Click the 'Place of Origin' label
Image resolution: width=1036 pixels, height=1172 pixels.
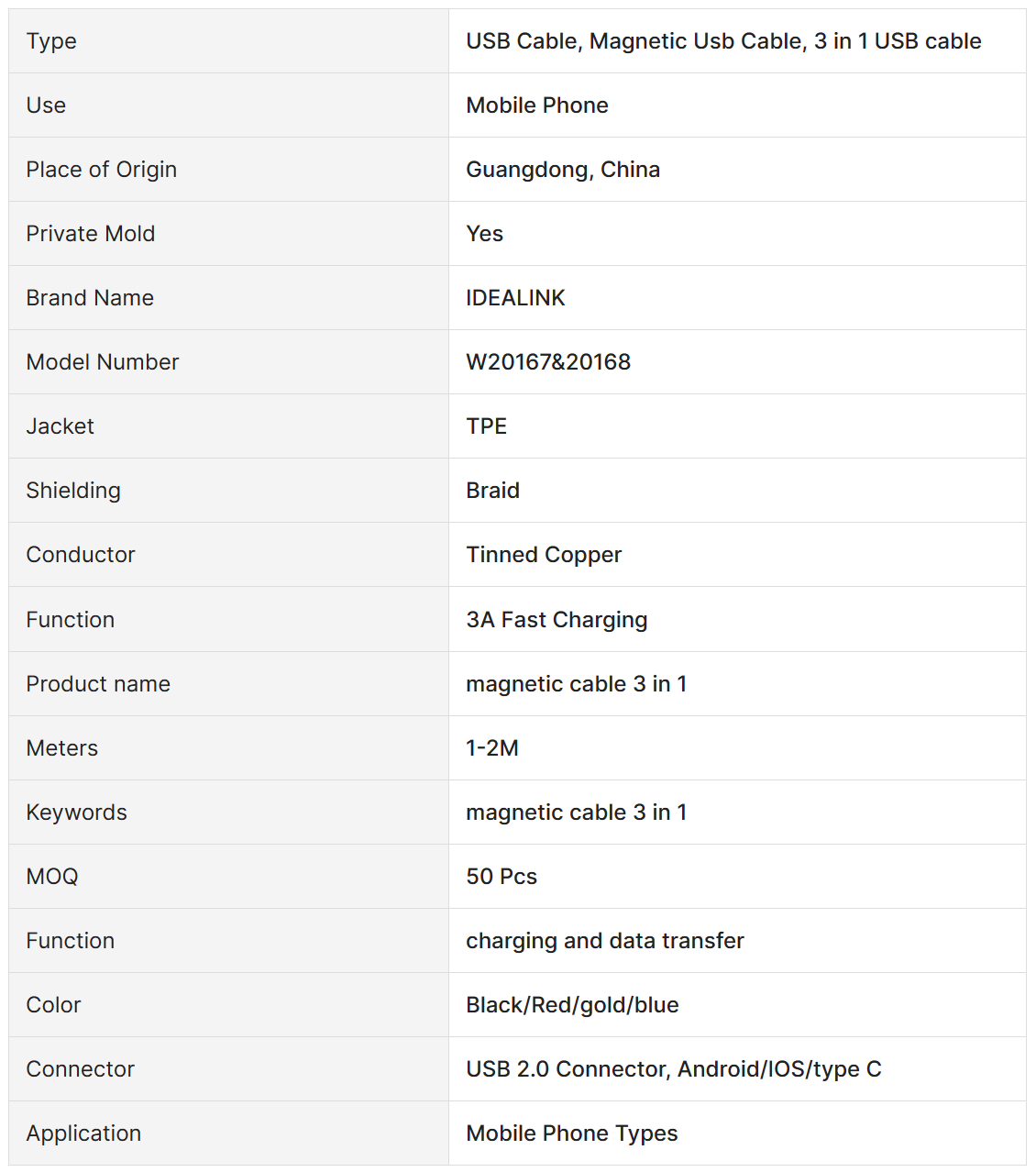[x=101, y=170]
